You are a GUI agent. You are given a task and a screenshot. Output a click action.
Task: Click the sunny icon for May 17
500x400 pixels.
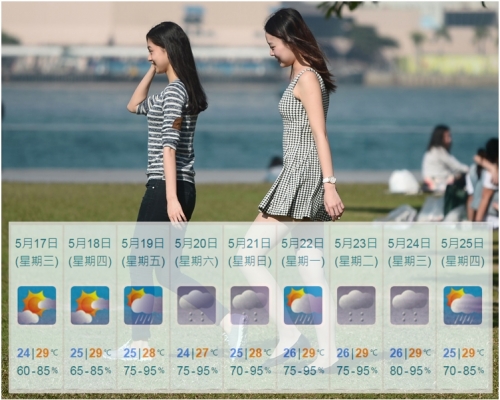[37, 305]
